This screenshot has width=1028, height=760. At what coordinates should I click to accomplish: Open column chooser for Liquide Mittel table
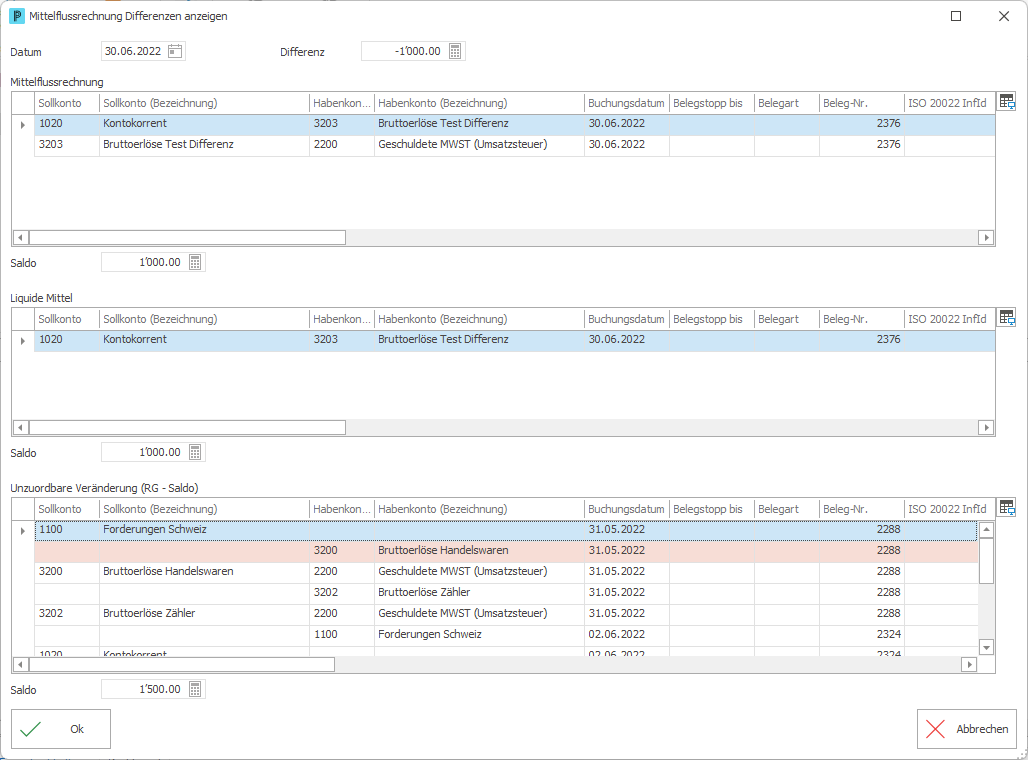pos(1007,318)
